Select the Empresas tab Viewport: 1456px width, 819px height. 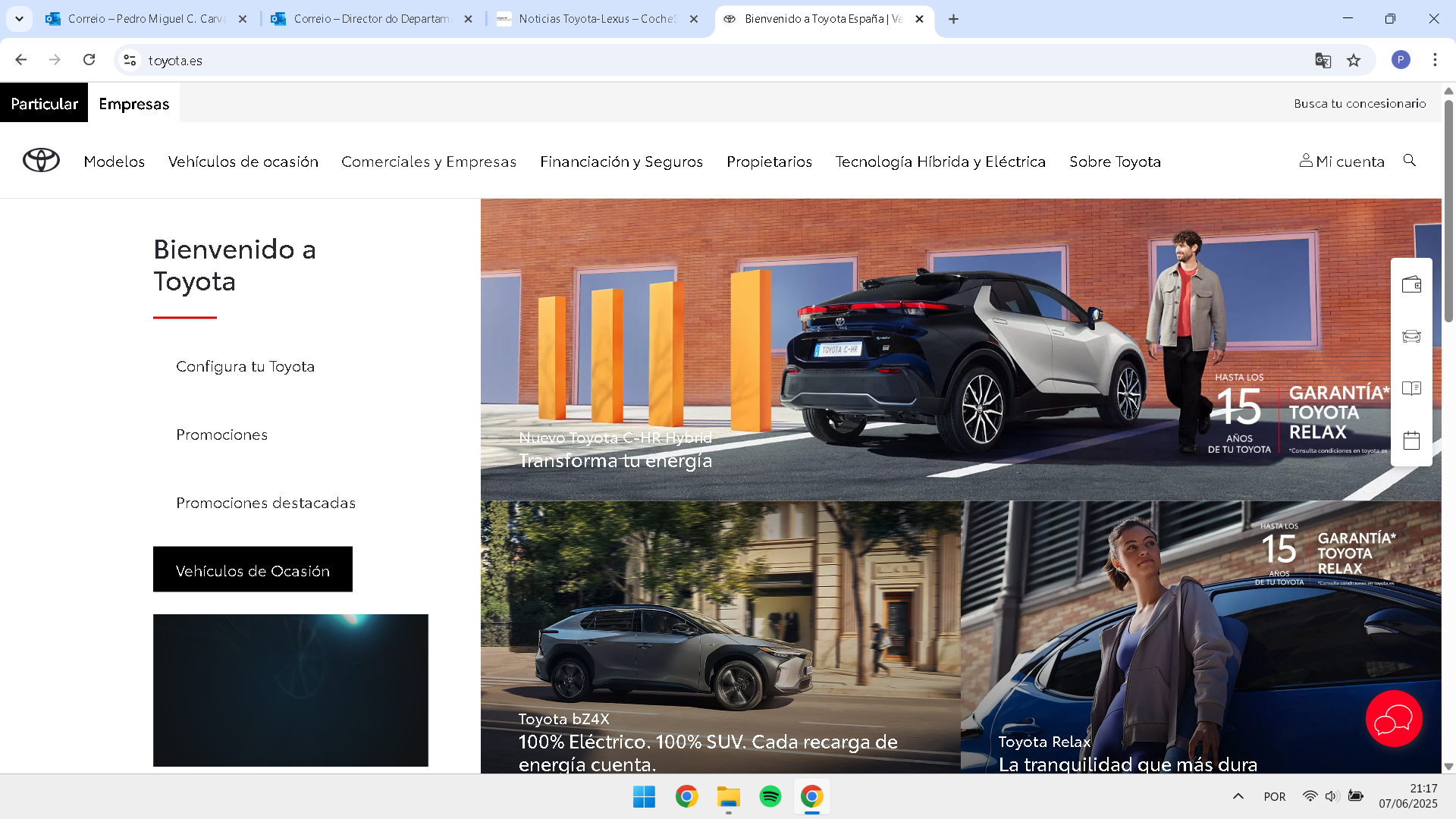(134, 103)
